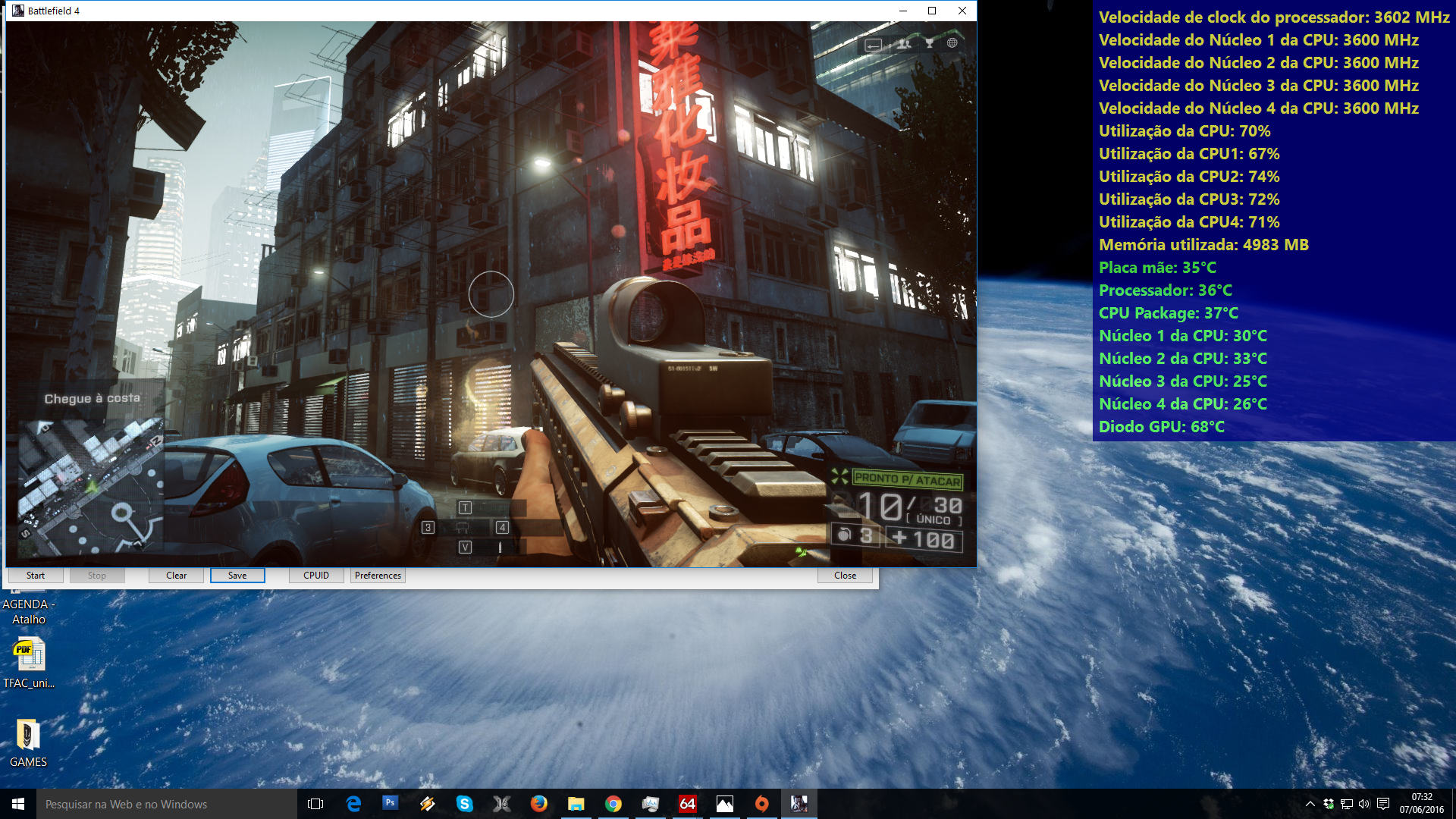
Task: Launch Microsoft Edge from the taskbar
Action: pyautogui.click(x=353, y=804)
